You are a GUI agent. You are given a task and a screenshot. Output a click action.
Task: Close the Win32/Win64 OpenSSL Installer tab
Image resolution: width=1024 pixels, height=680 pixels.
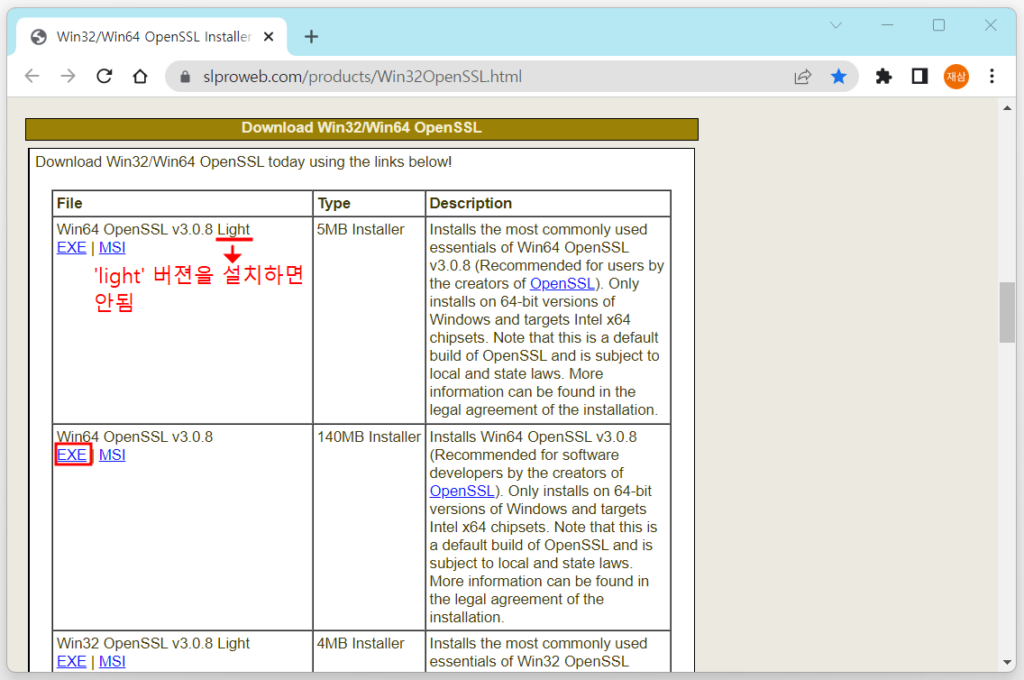pyautogui.click(x=268, y=37)
